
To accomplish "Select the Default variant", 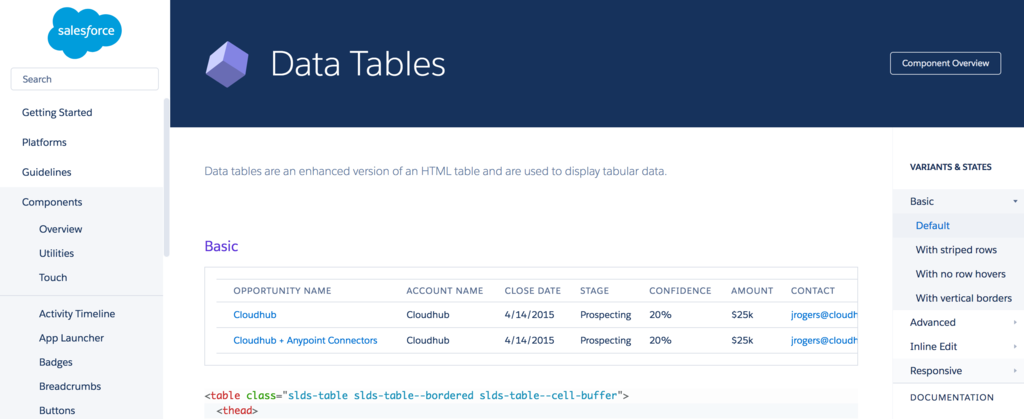I will click(933, 226).
